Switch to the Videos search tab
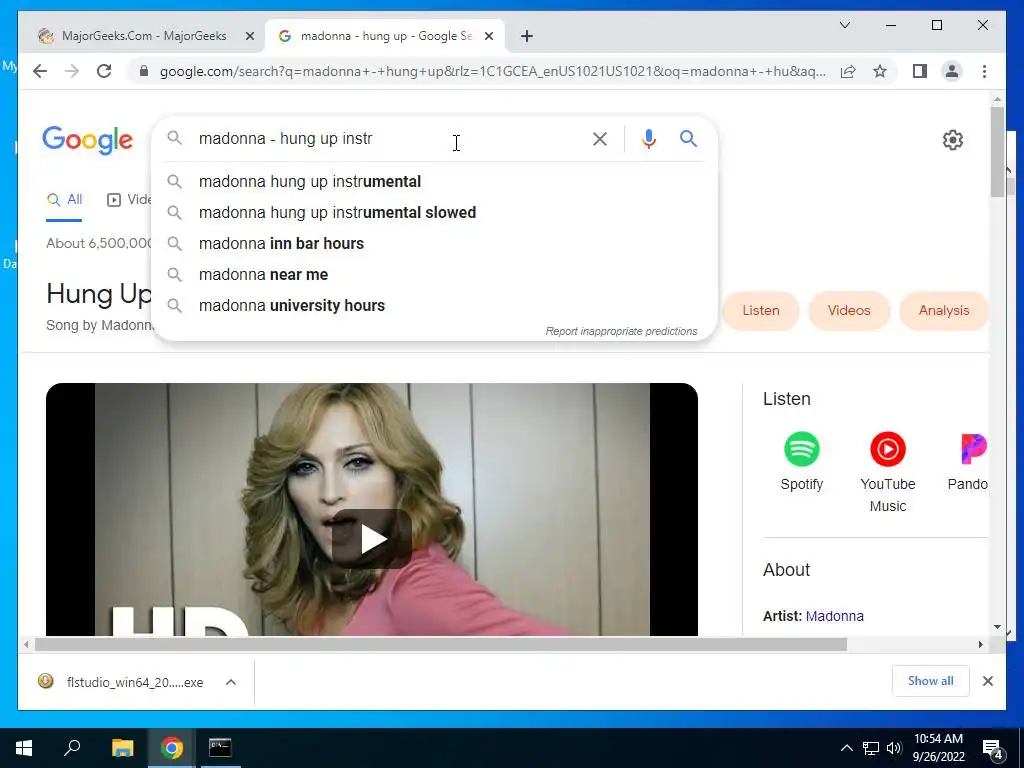This screenshot has height=768, width=1024. click(x=129, y=200)
